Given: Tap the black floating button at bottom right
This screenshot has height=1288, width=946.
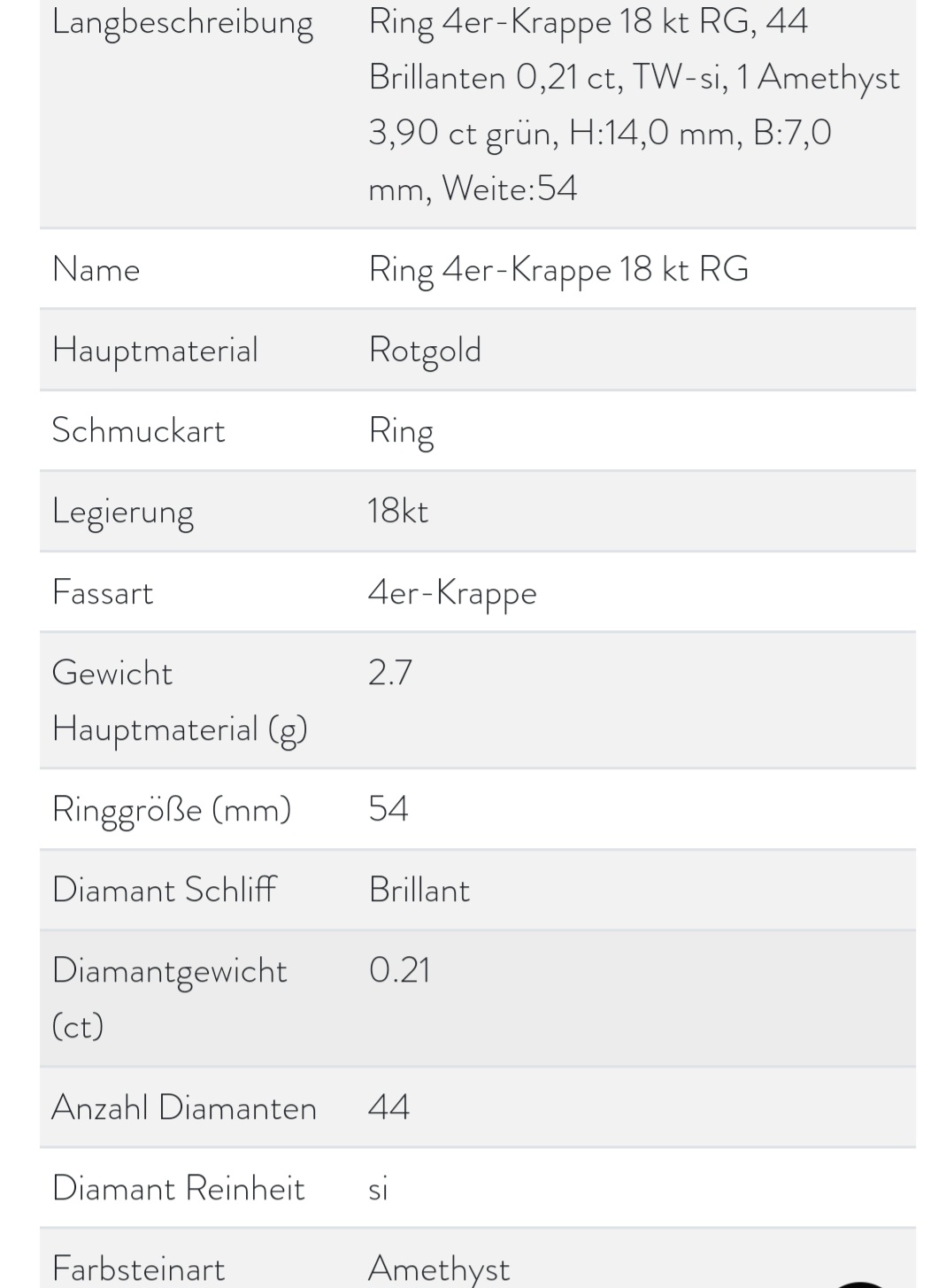Looking at the screenshot, I should pyautogui.click(x=860, y=1284).
